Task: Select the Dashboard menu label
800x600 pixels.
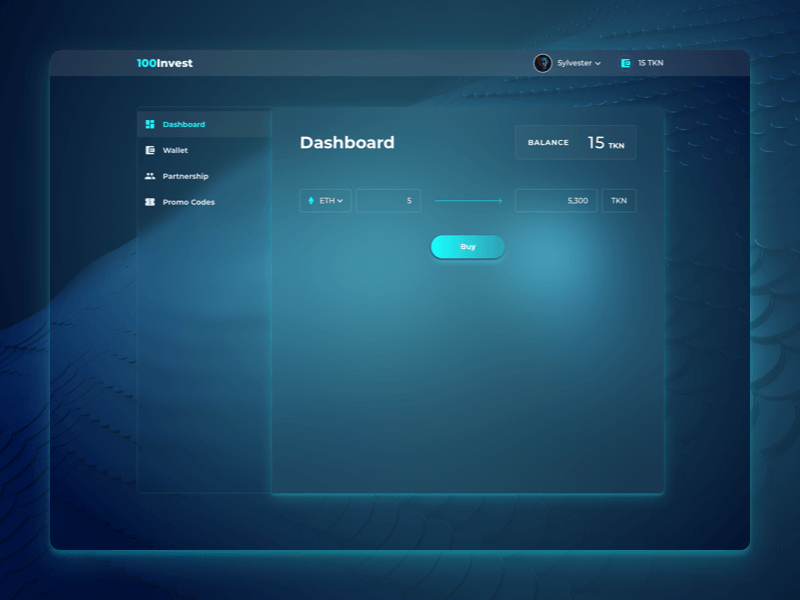Action: tap(184, 124)
